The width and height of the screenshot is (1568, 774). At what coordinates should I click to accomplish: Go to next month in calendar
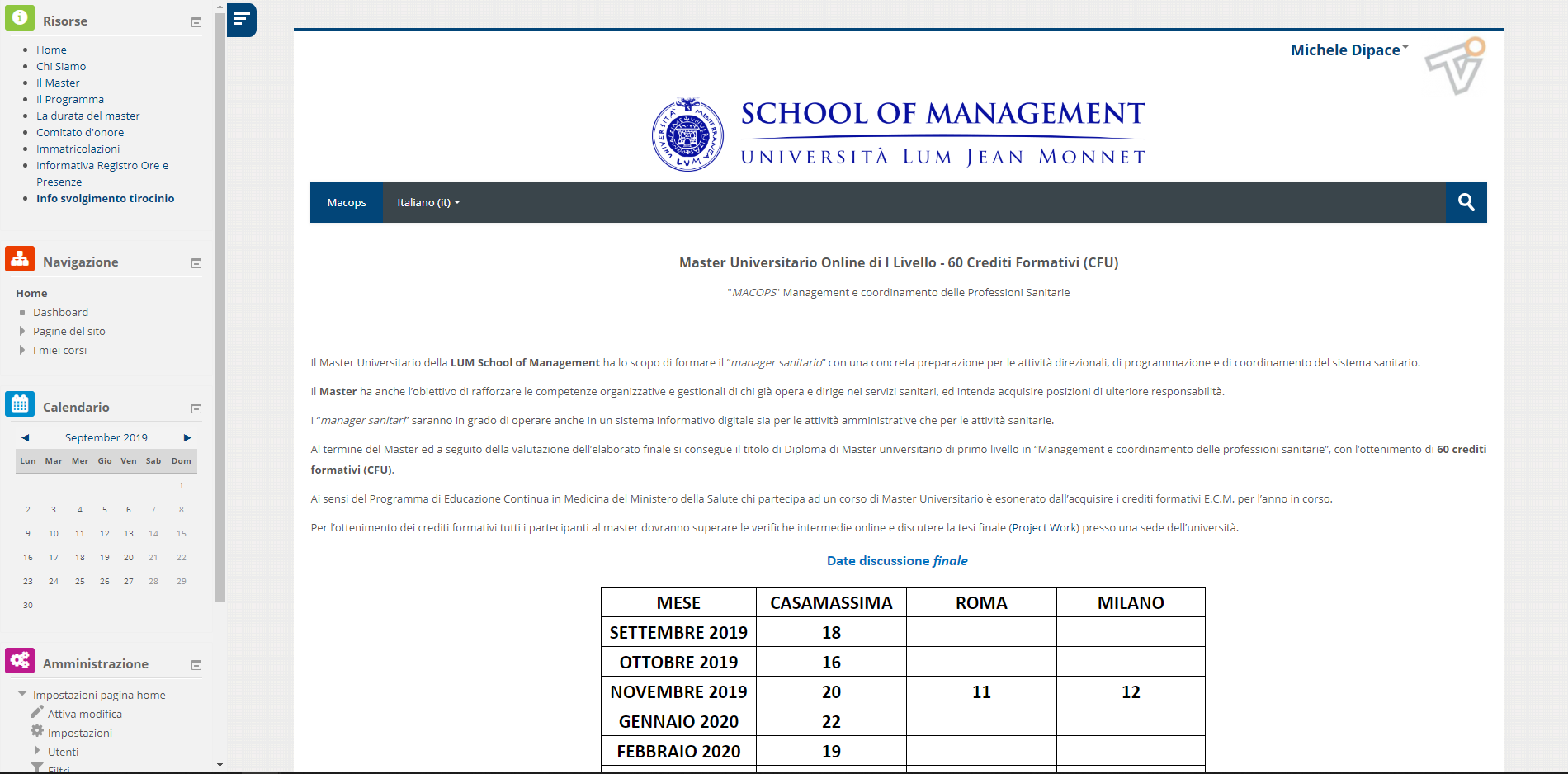click(187, 437)
